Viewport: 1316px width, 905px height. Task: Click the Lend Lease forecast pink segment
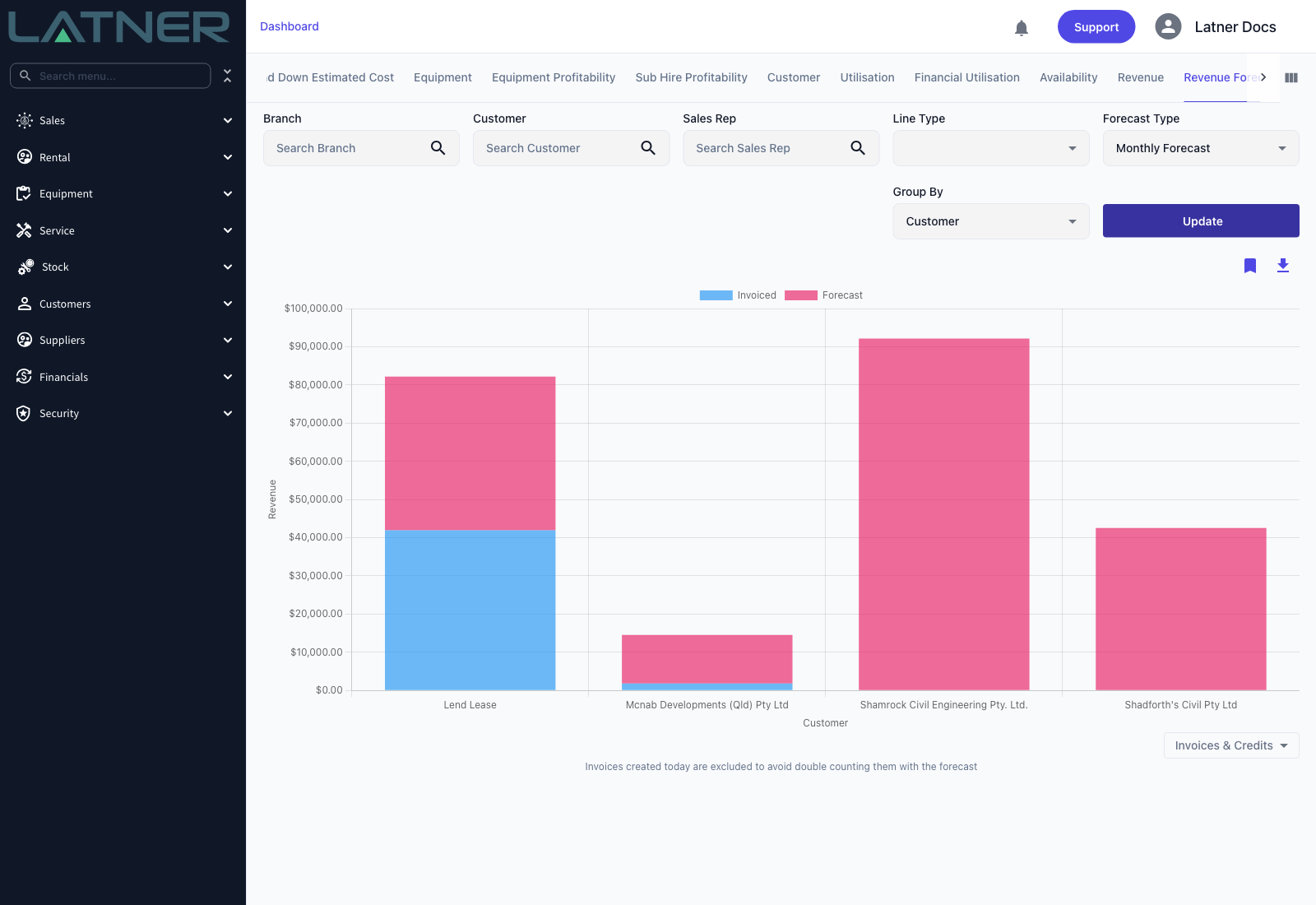[x=470, y=453]
